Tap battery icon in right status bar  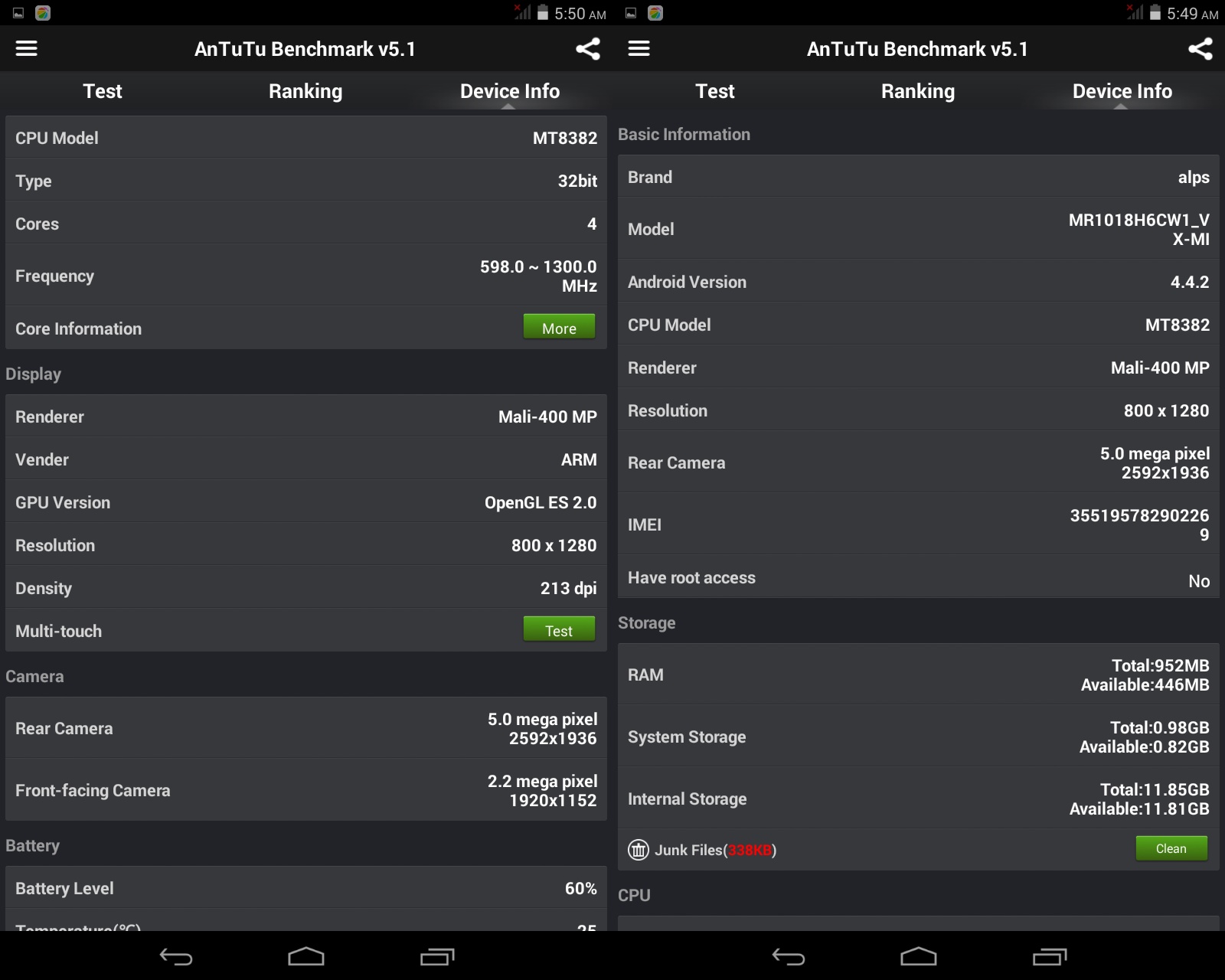1155,12
